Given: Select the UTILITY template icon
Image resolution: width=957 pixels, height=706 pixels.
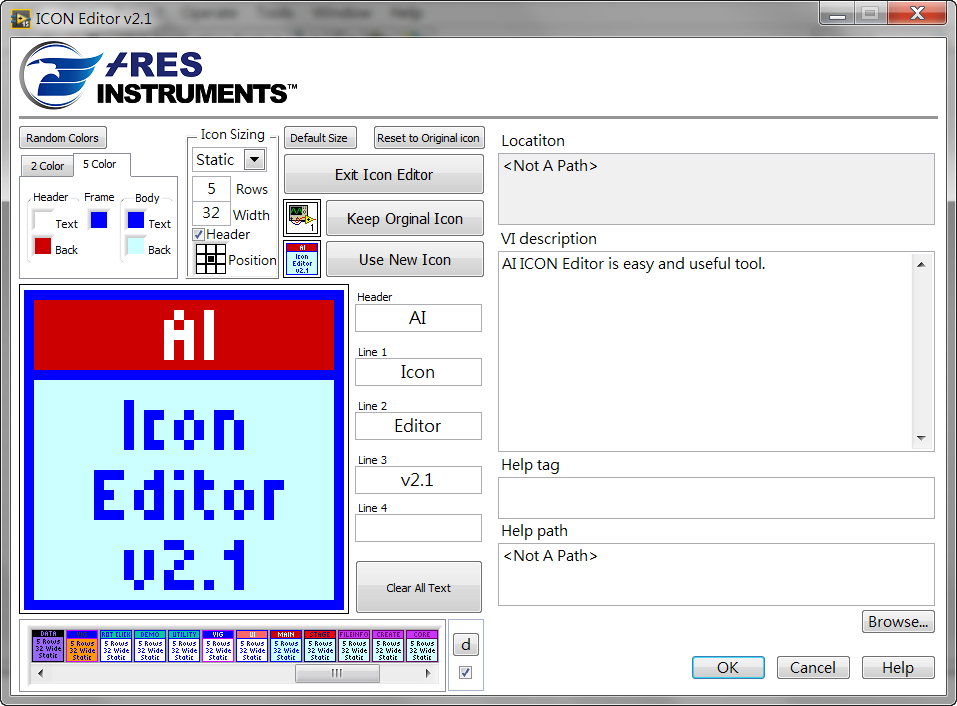Looking at the screenshot, I should [184, 646].
